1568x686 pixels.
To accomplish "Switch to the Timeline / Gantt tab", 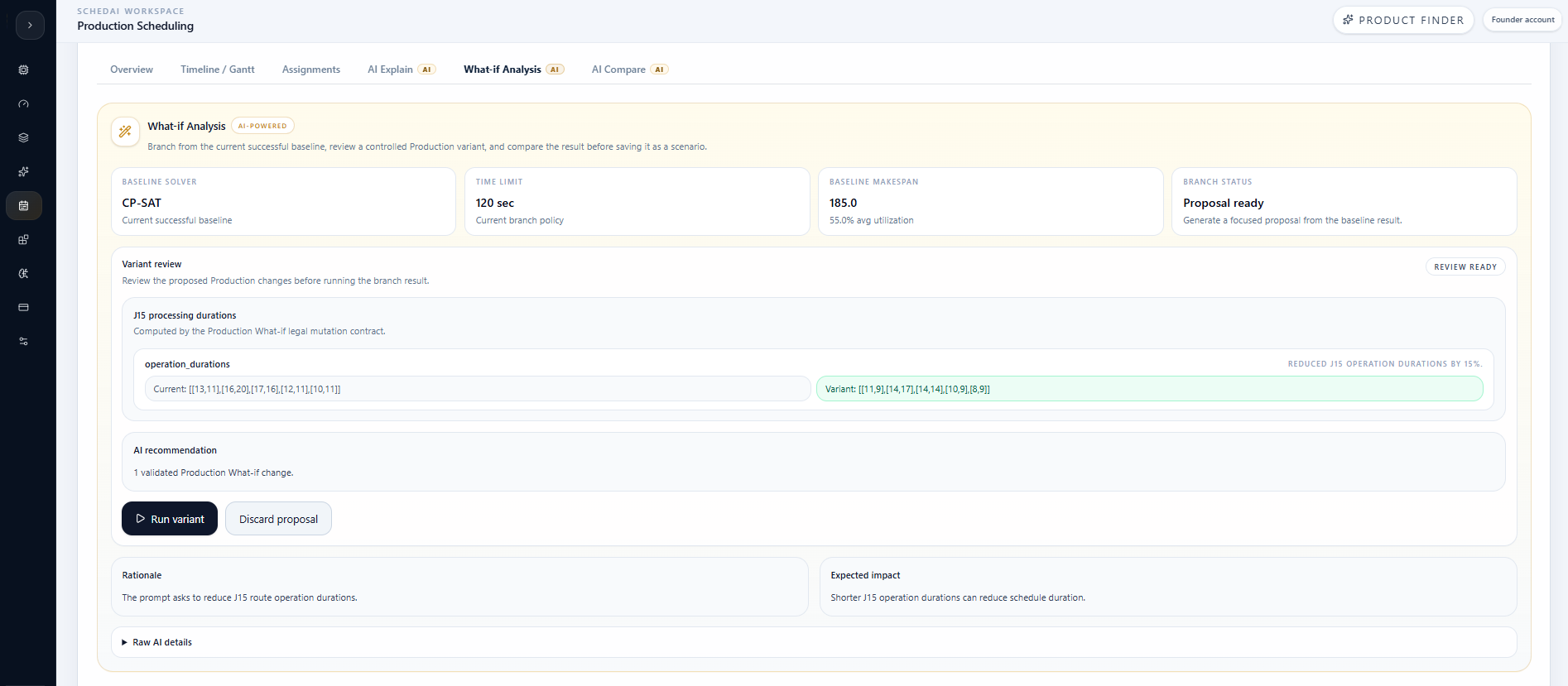I will 218,70.
